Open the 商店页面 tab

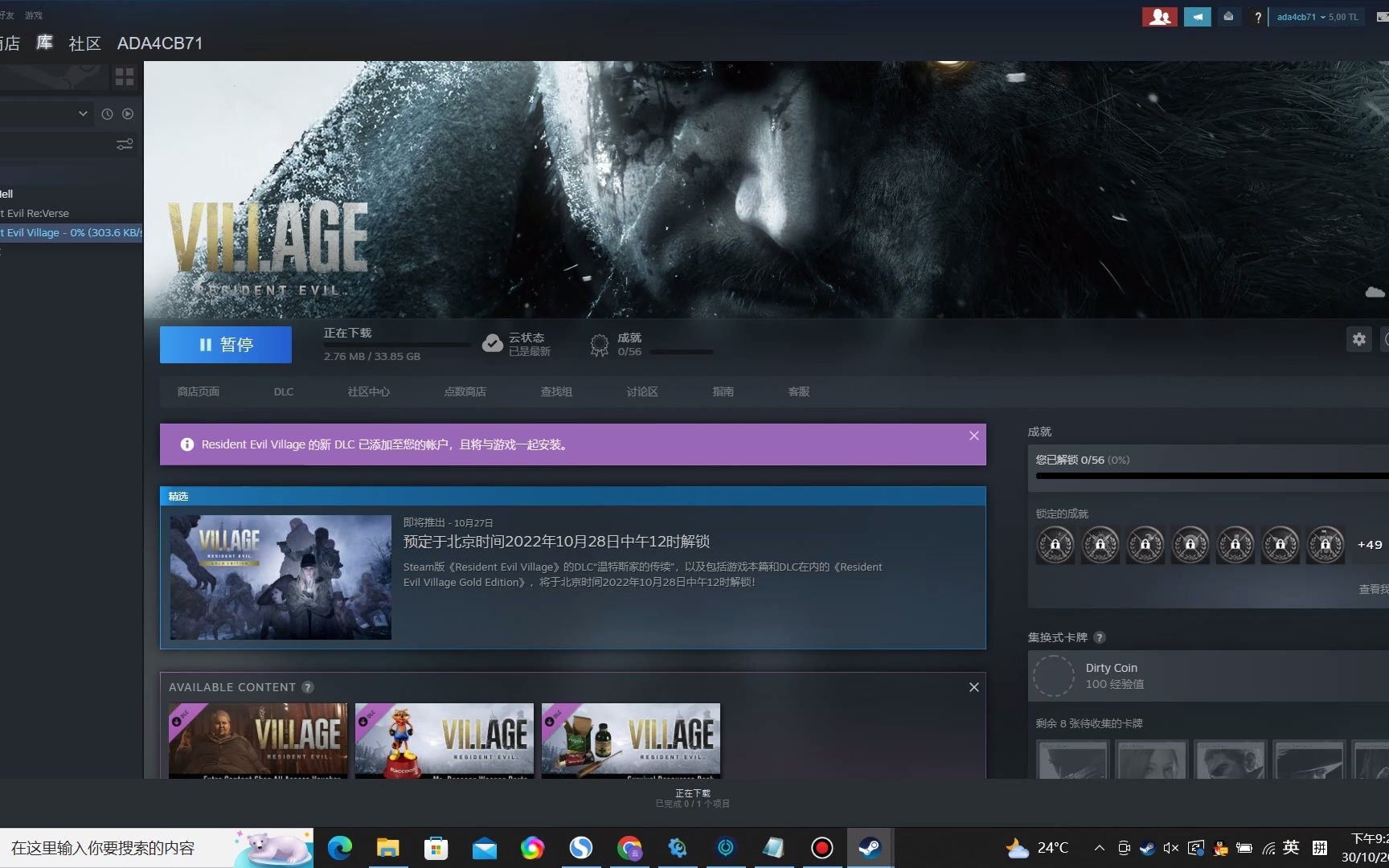click(x=199, y=391)
